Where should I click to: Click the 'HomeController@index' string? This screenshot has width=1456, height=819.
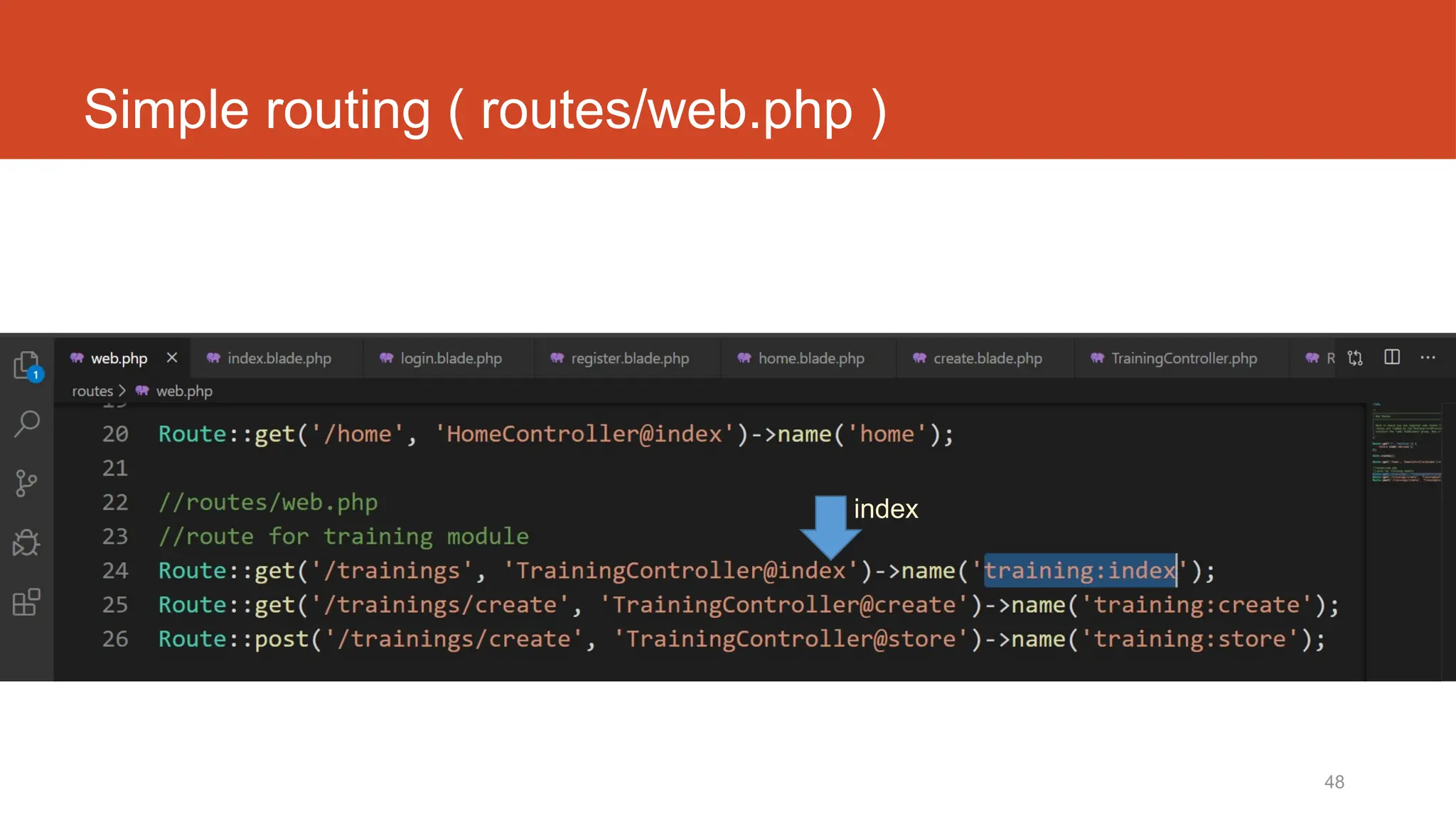pyautogui.click(x=584, y=434)
